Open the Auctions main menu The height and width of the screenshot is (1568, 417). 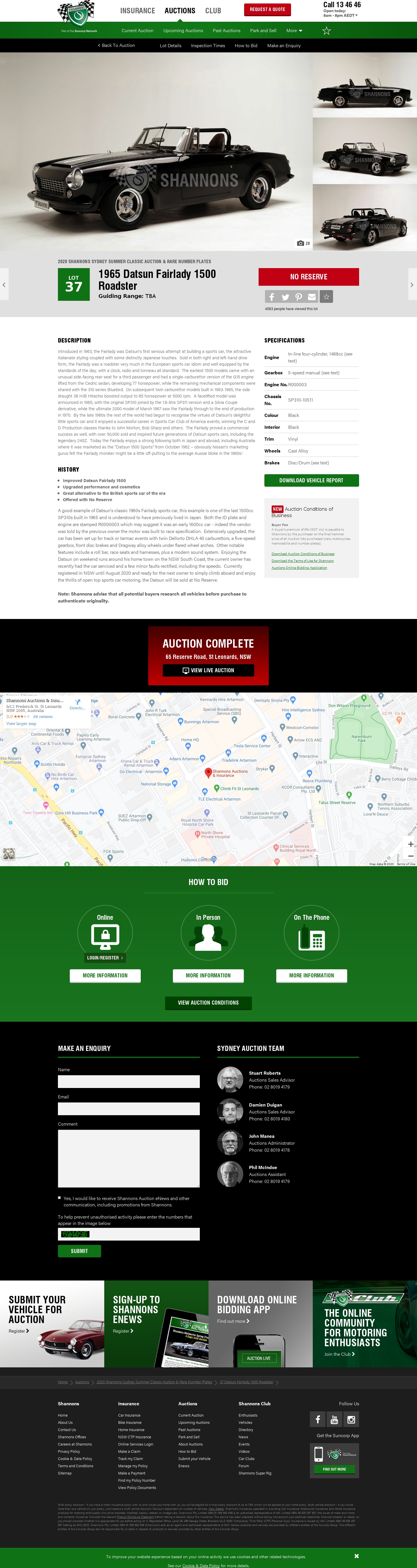(x=180, y=10)
